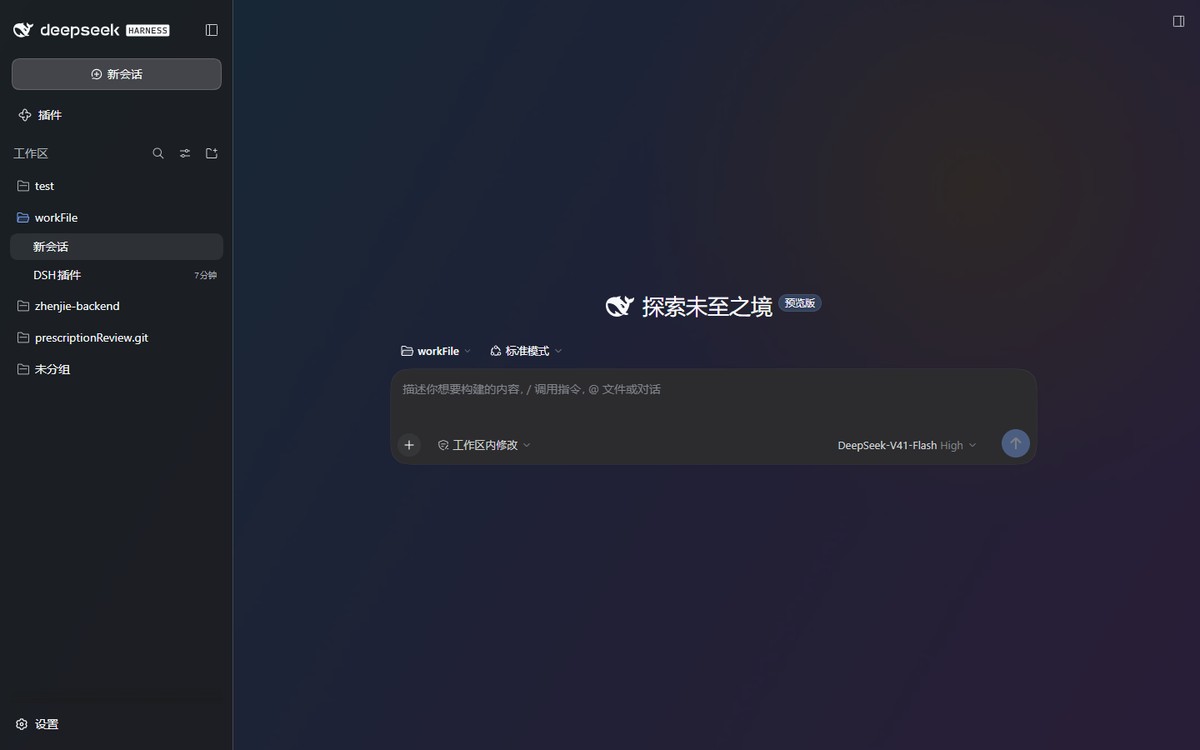Open the DSH 插件 conversation
Viewport: 1200px width, 750px height.
(116, 275)
